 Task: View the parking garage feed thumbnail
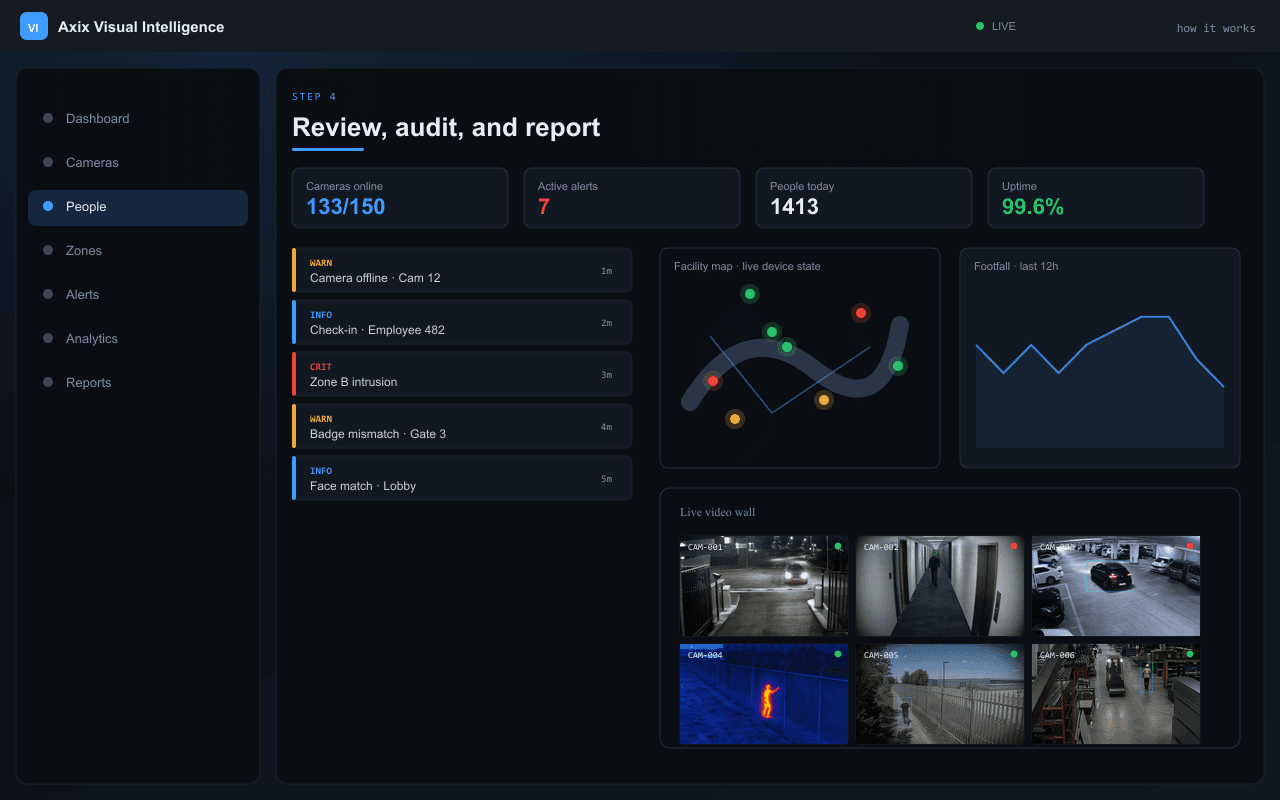click(1116, 586)
